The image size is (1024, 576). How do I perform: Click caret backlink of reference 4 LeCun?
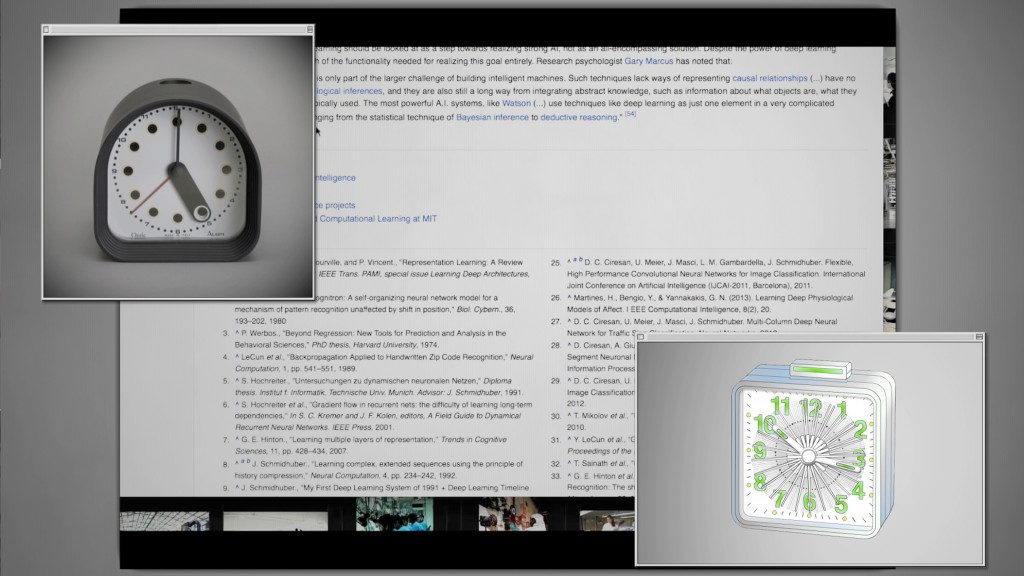tap(239, 356)
